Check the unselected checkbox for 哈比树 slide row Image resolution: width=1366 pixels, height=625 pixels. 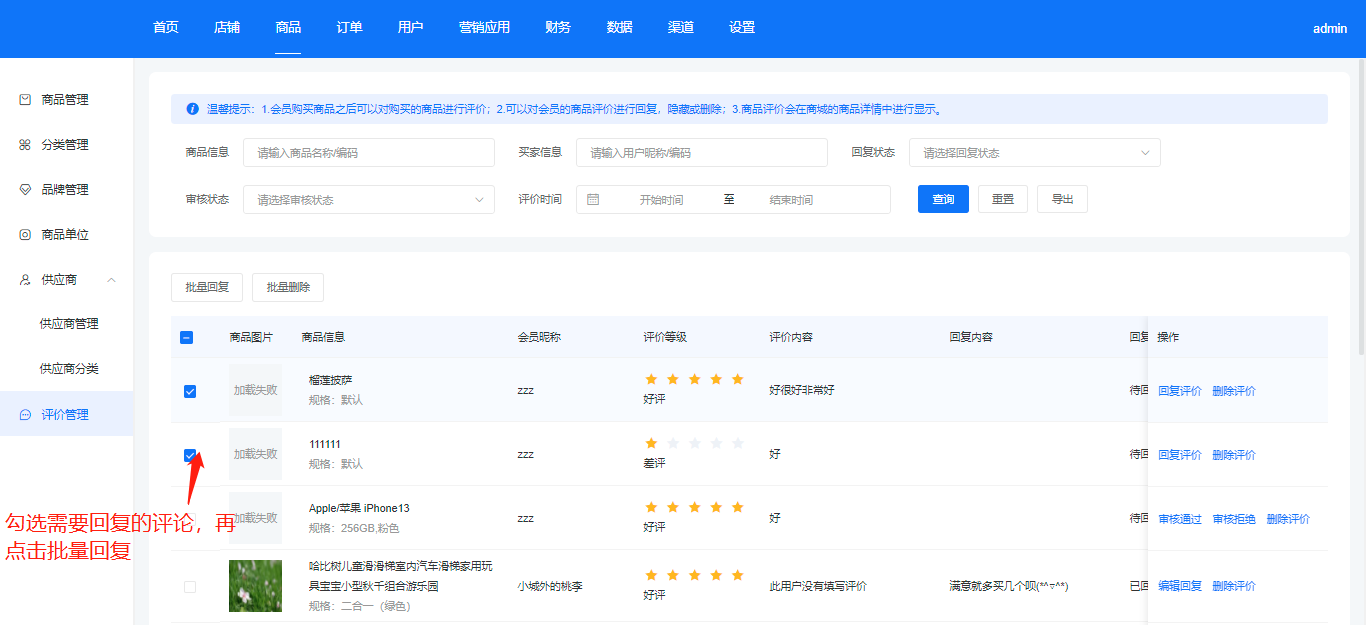pyautogui.click(x=190, y=587)
